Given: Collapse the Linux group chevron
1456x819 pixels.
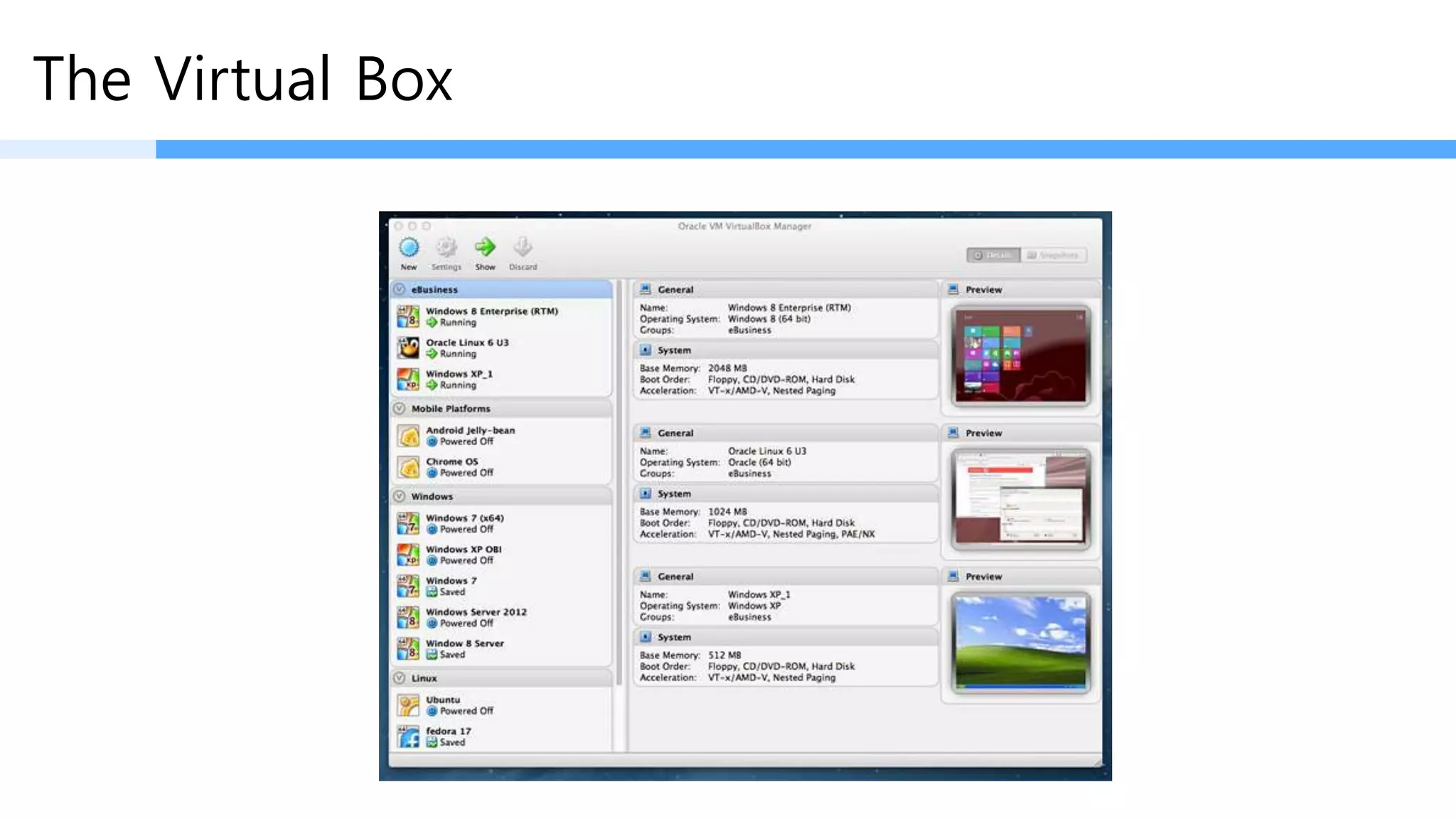Looking at the screenshot, I should tap(400, 678).
